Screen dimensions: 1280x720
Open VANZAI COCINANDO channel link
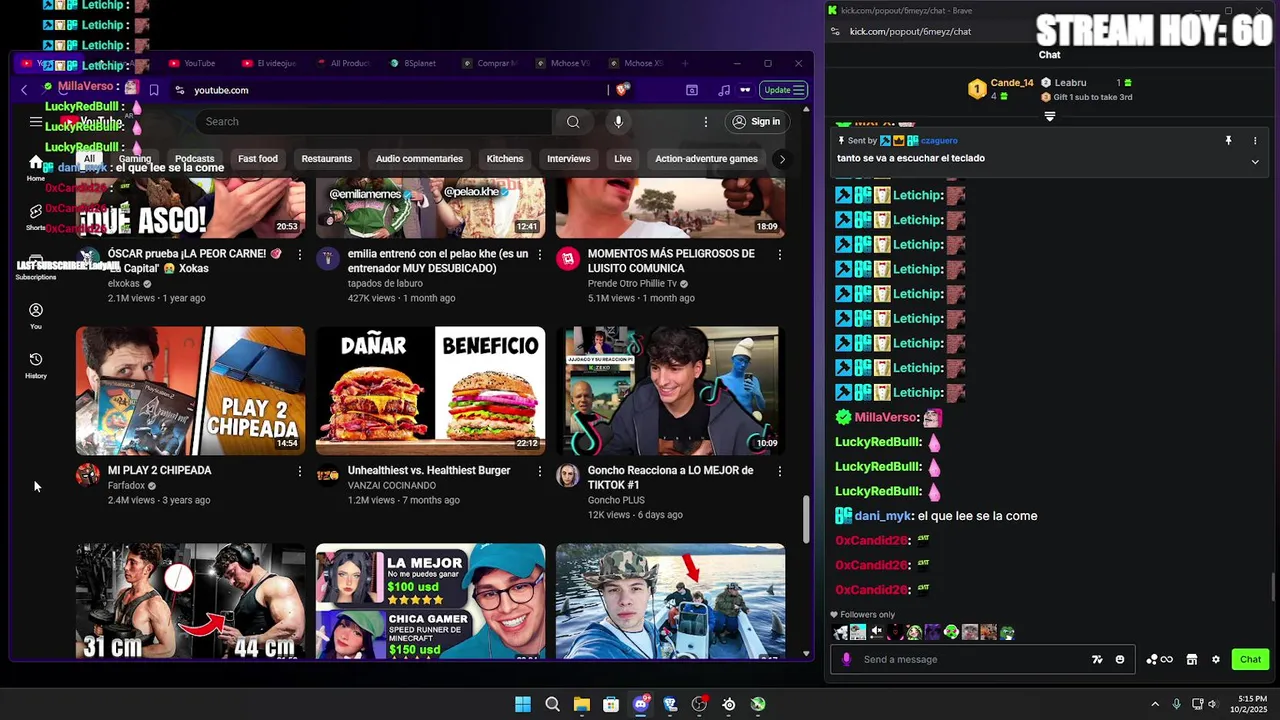tap(392, 486)
